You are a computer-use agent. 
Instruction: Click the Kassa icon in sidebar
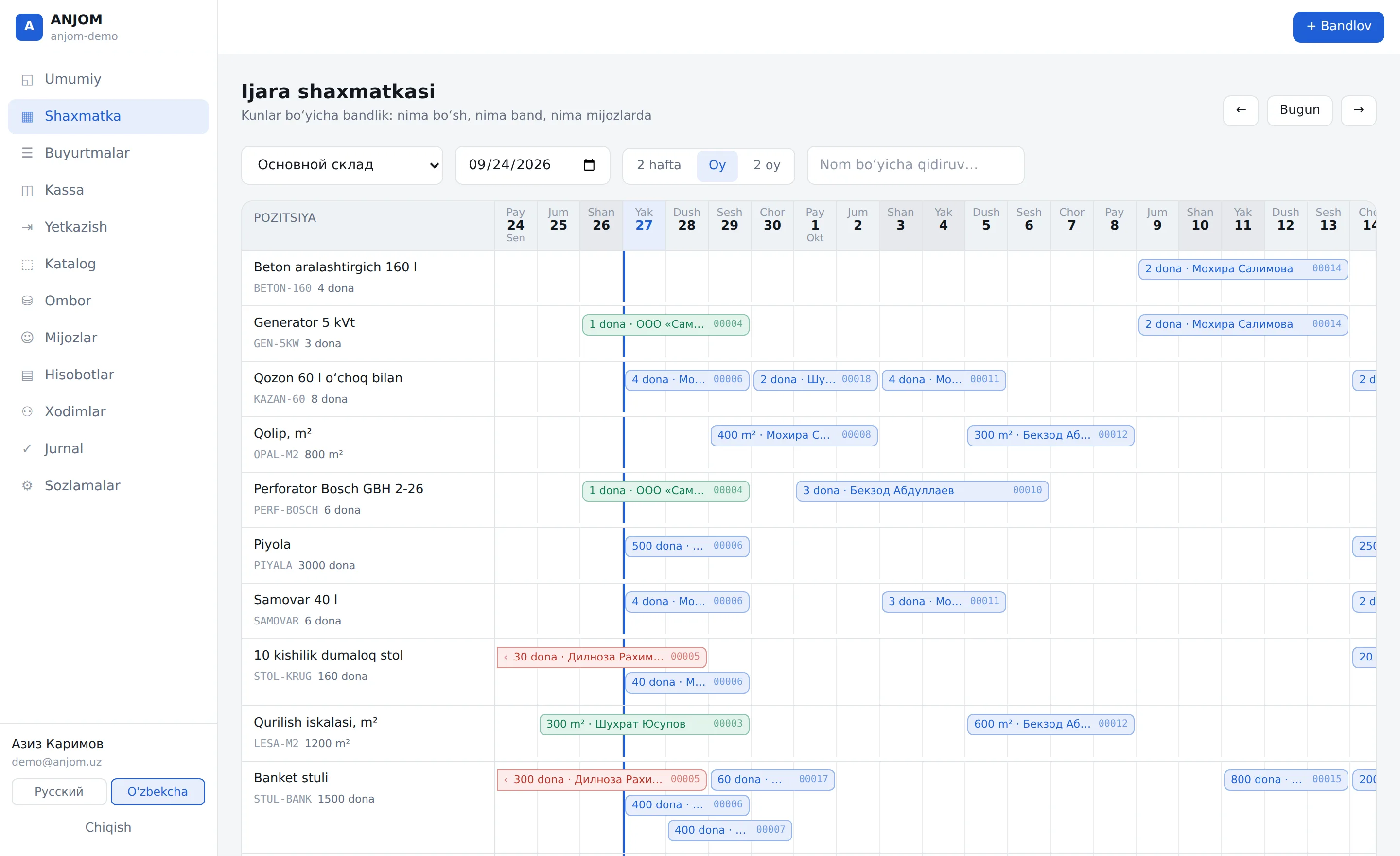click(27, 191)
